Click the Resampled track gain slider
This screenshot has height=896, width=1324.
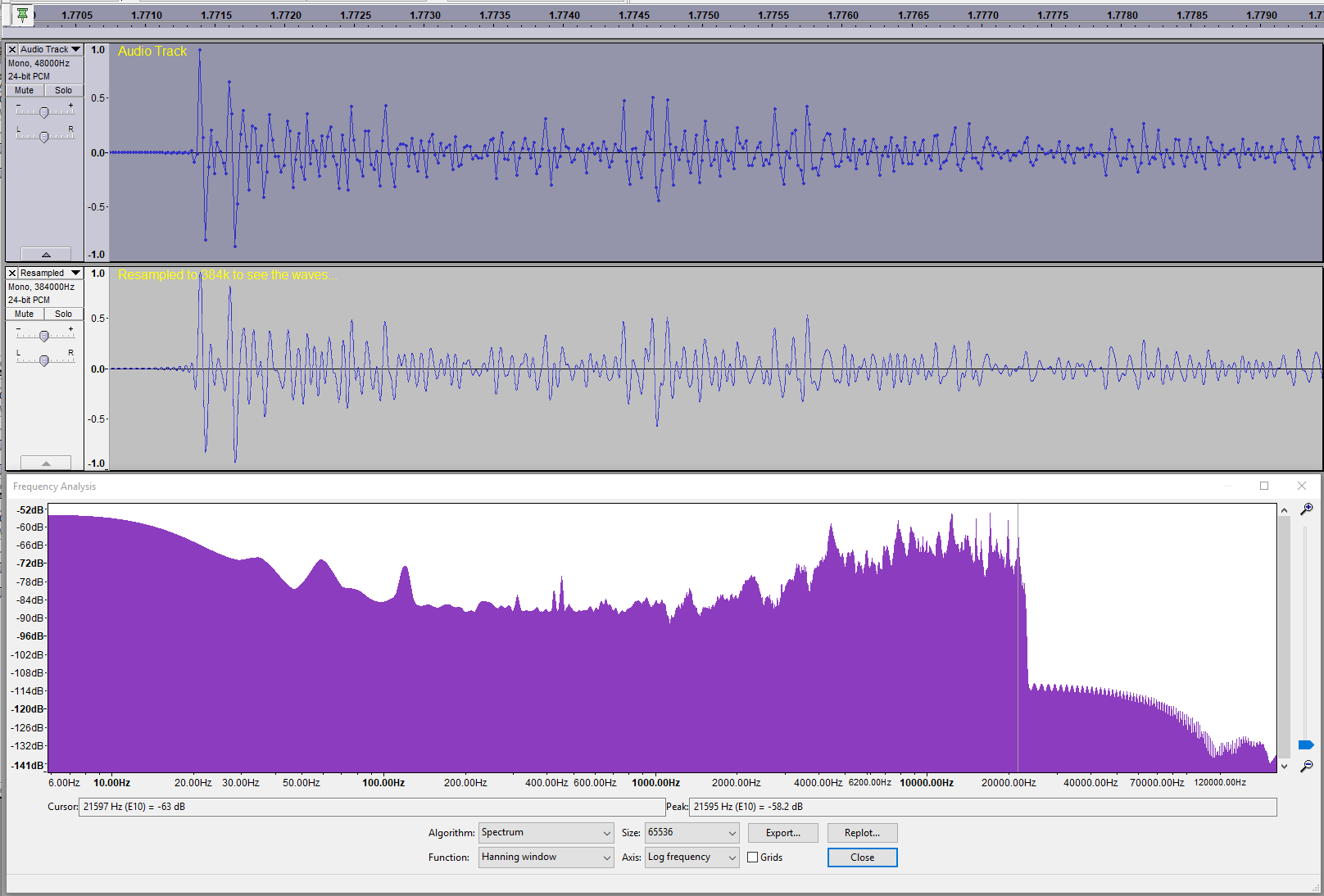click(x=44, y=335)
